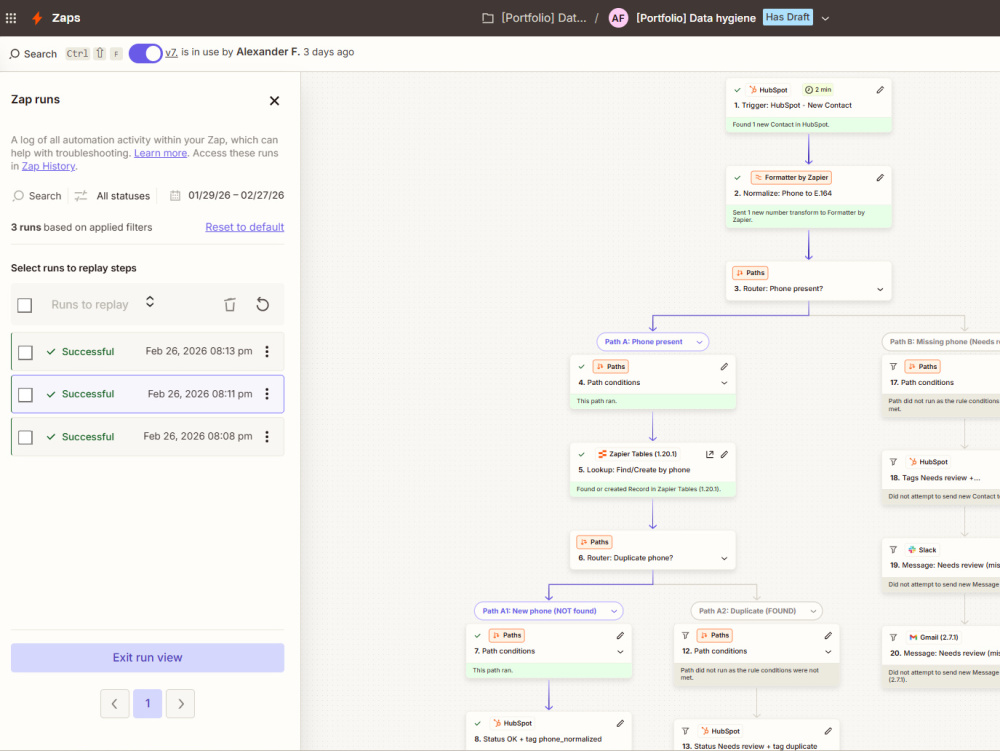Click Zapier Tables badge on step 5
This screenshot has width=1000, height=751.
[636, 454]
